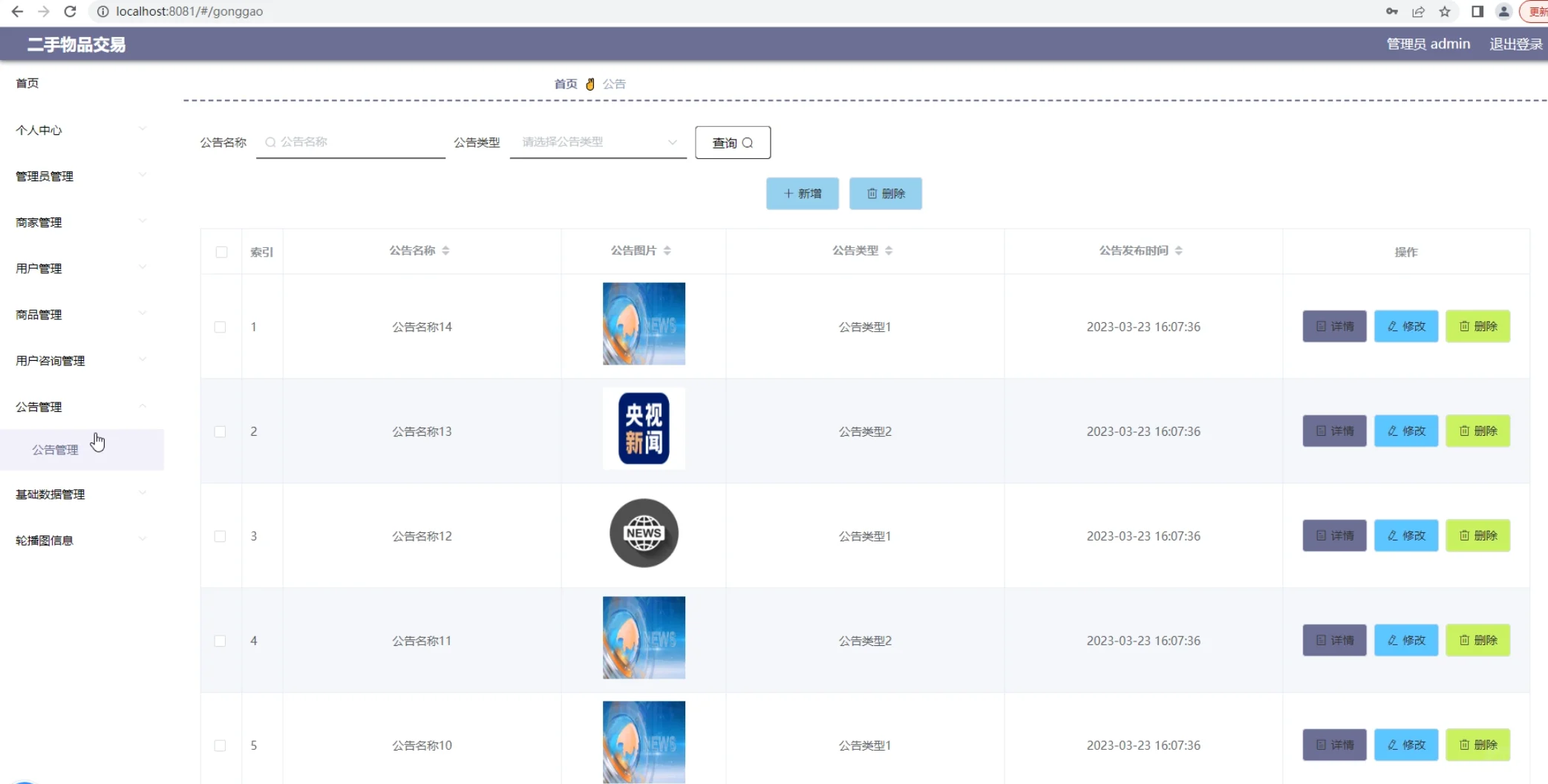Click the page refresh icon in browser toolbar
Screen dimensions: 1548x784
click(70, 12)
